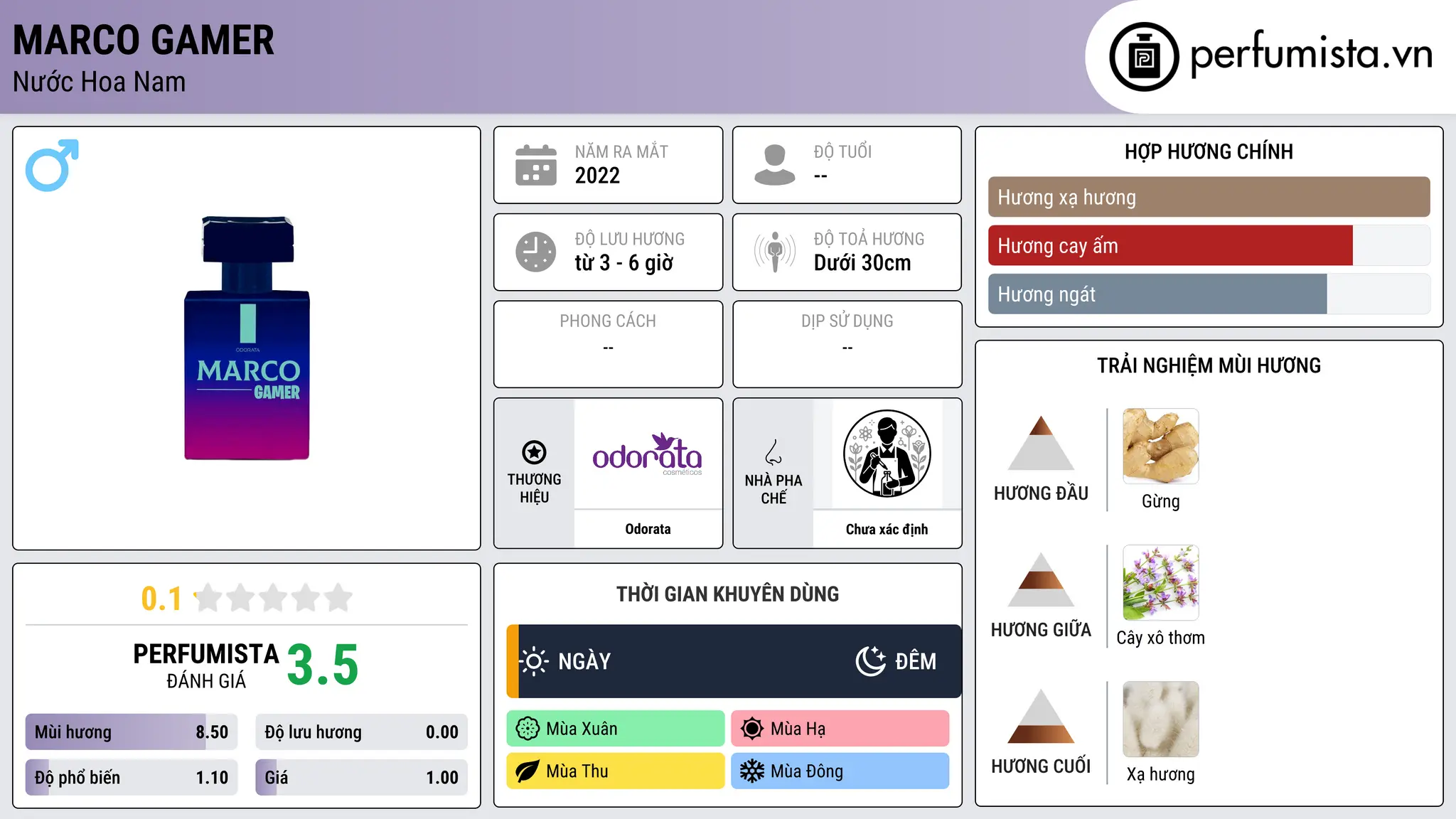Click the nose icon above Nhà pha chế
The image size is (1456, 819).
pyautogui.click(x=773, y=452)
